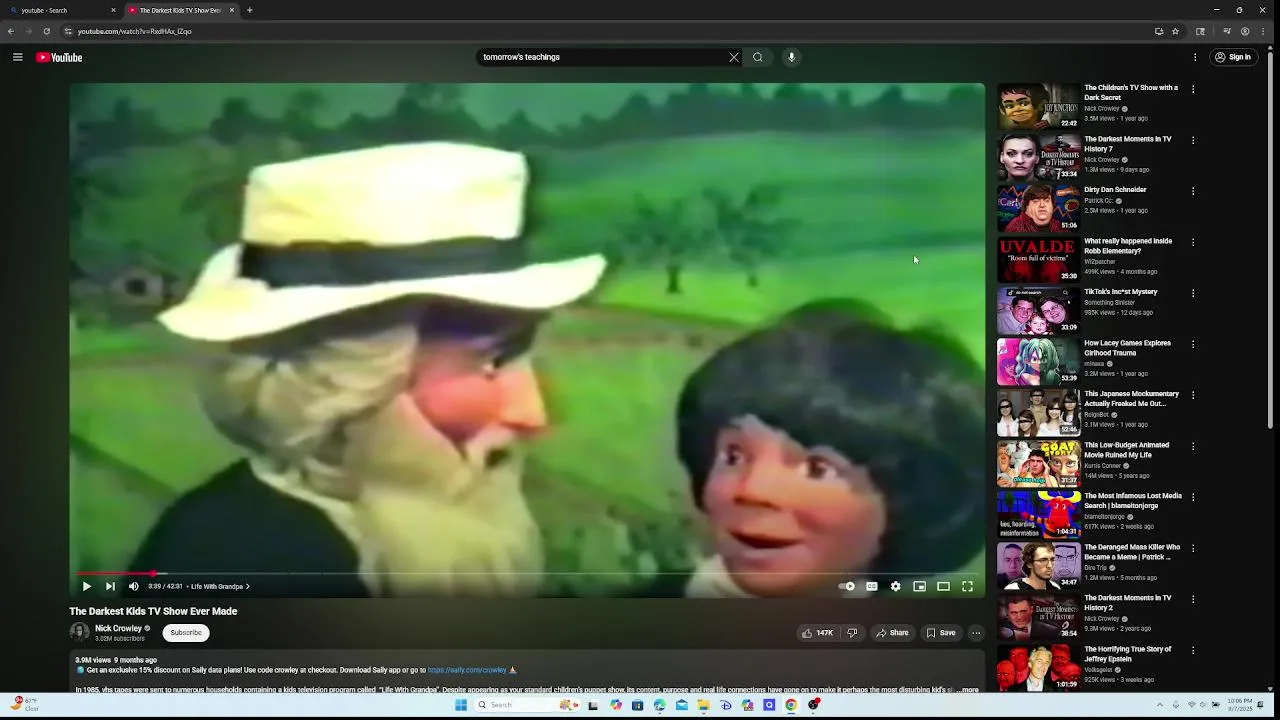Skip to next video
Screen dimensions: 1280x720
click(x=110, y=586)
